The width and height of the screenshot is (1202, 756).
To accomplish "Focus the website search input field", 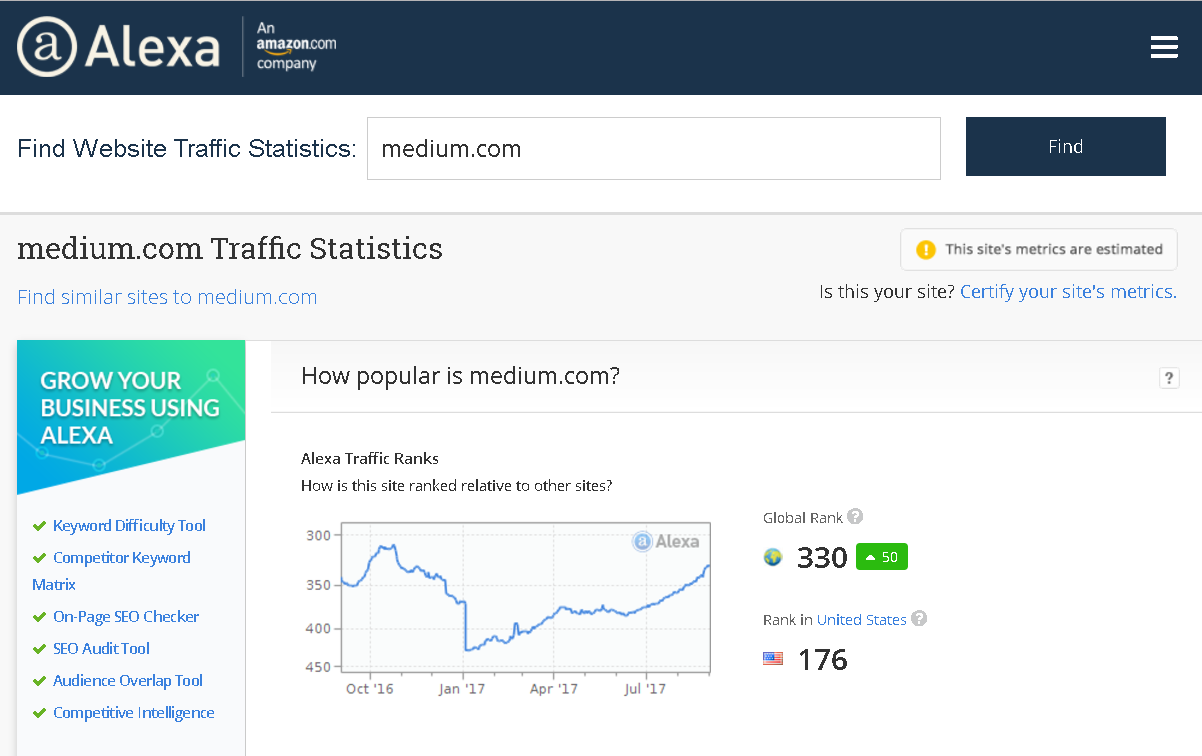I will click(x=654, y=149).
